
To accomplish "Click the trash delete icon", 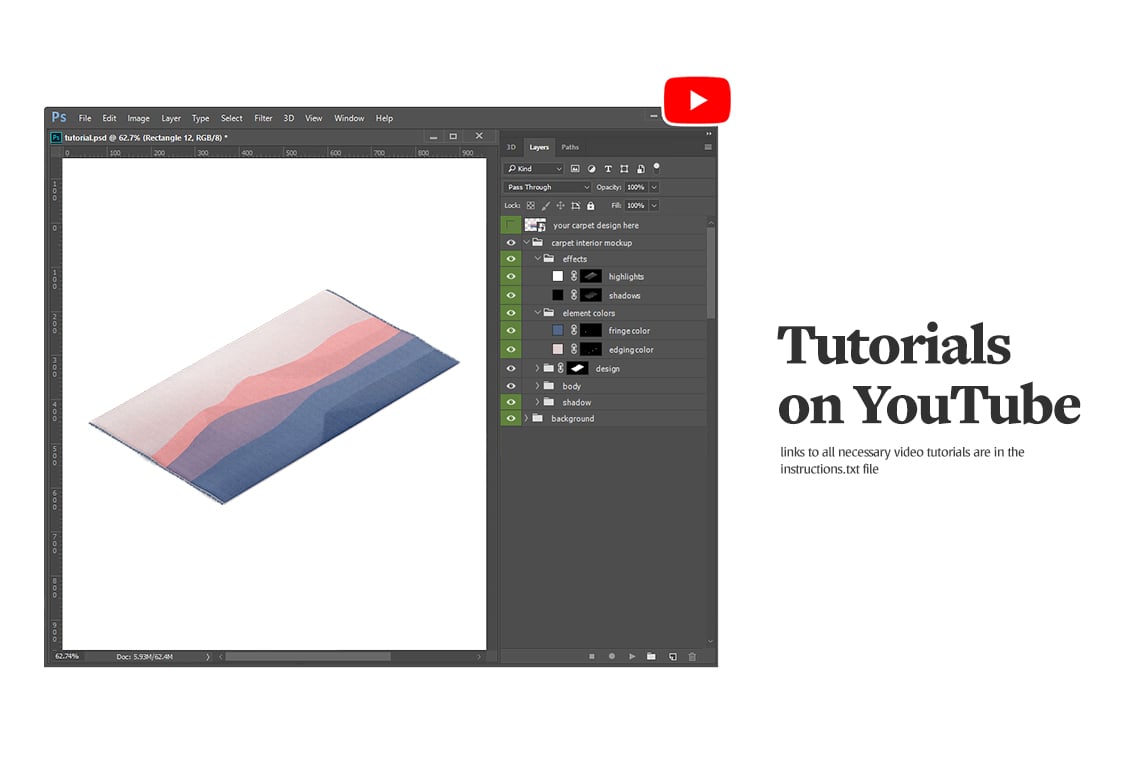I will [692, 657].
